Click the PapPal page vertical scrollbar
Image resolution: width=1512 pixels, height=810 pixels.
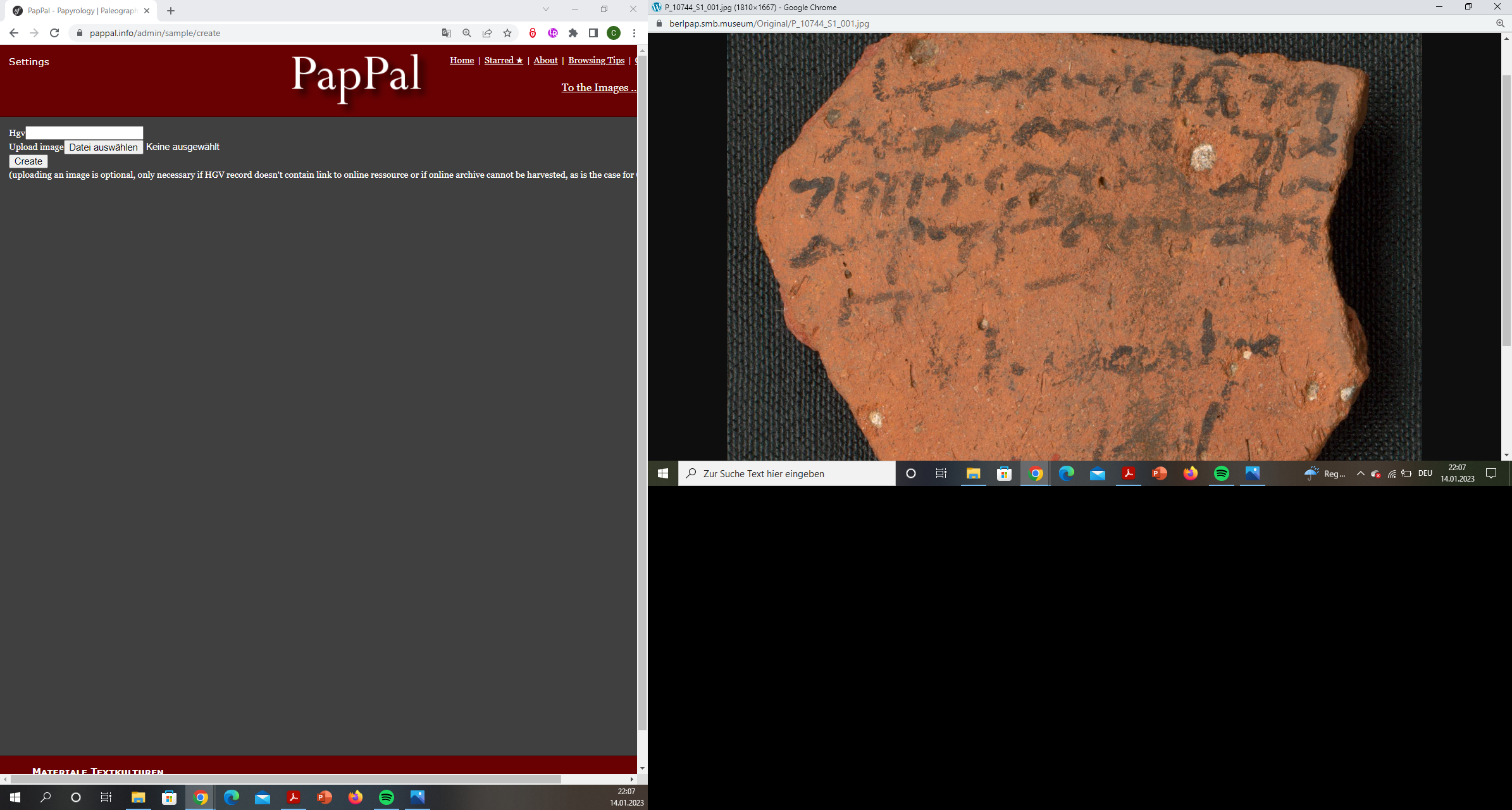642,392
